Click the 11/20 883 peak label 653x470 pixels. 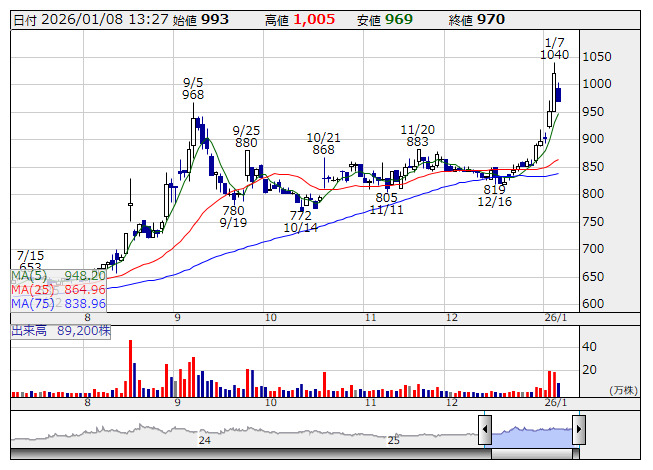point(417,136)
